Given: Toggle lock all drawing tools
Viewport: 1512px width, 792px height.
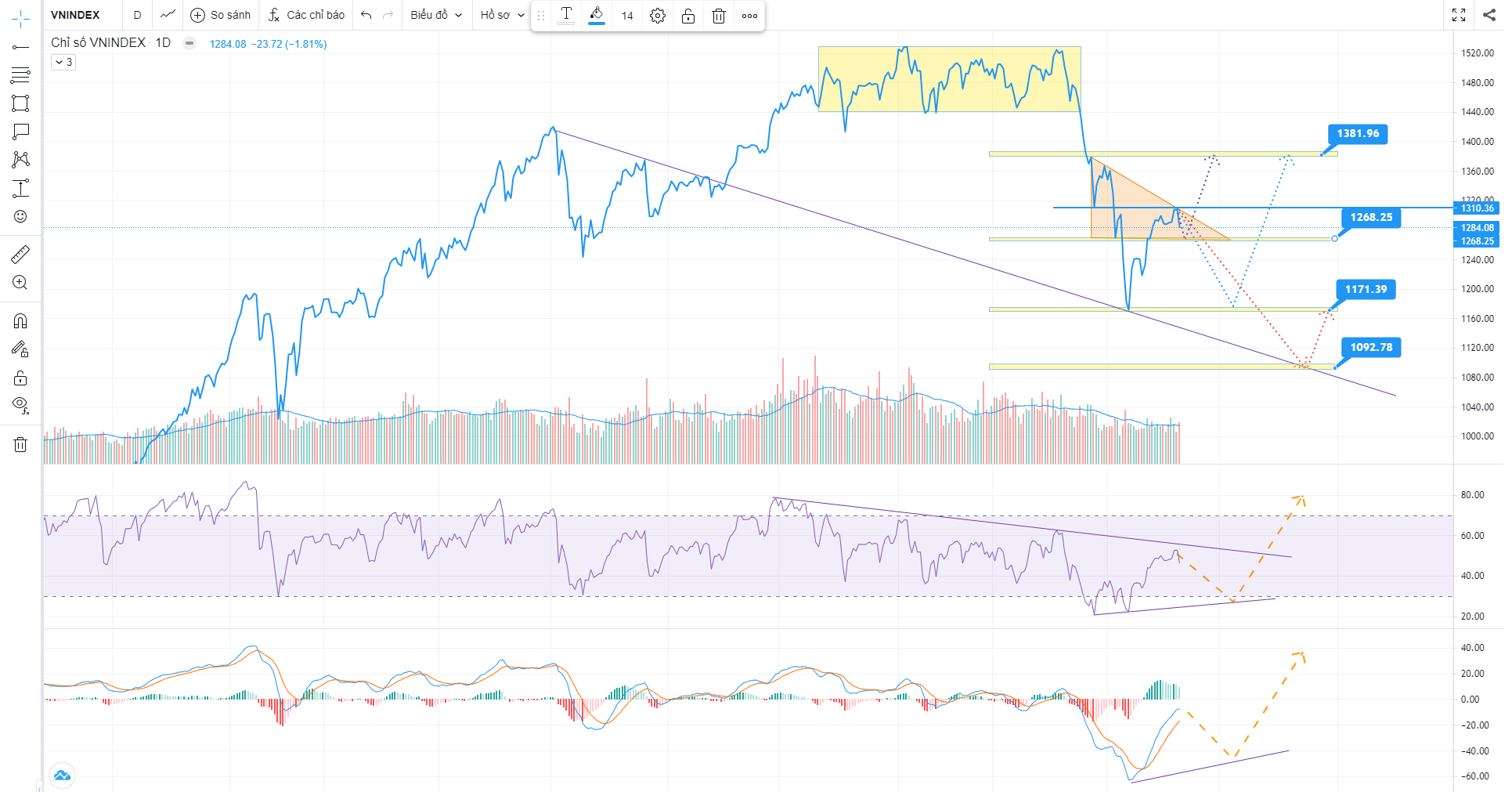Looking at the screenshot, I should [20, 378].
